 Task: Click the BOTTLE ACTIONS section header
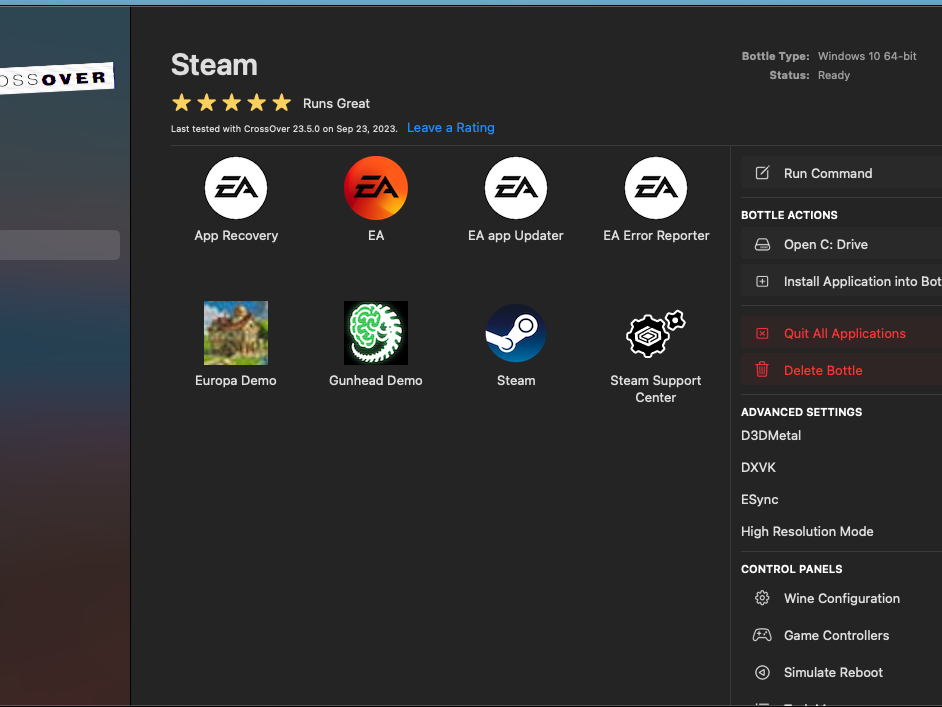pos(789,215)
